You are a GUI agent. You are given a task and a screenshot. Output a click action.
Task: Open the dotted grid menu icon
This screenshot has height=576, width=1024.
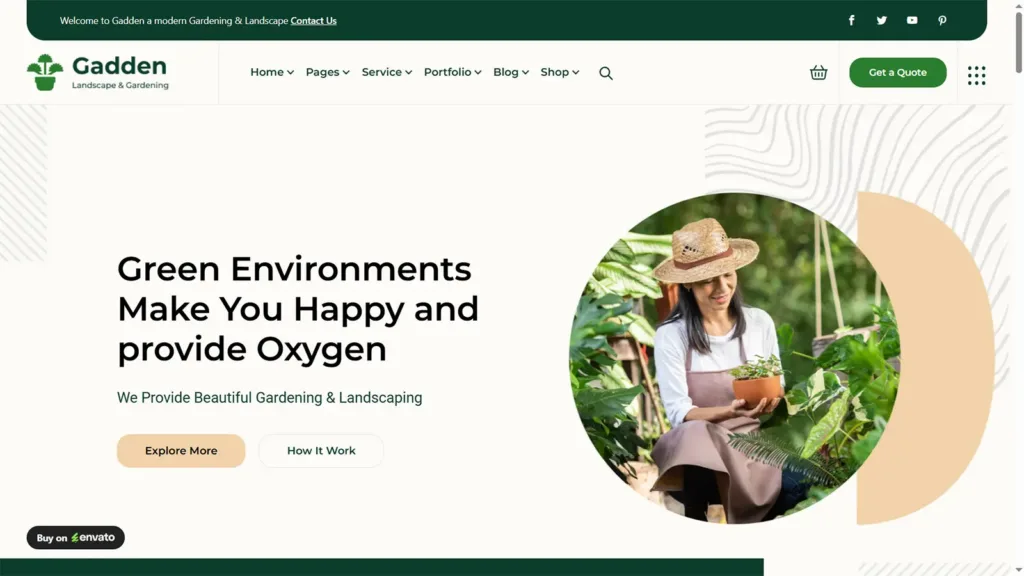point(976,75)
